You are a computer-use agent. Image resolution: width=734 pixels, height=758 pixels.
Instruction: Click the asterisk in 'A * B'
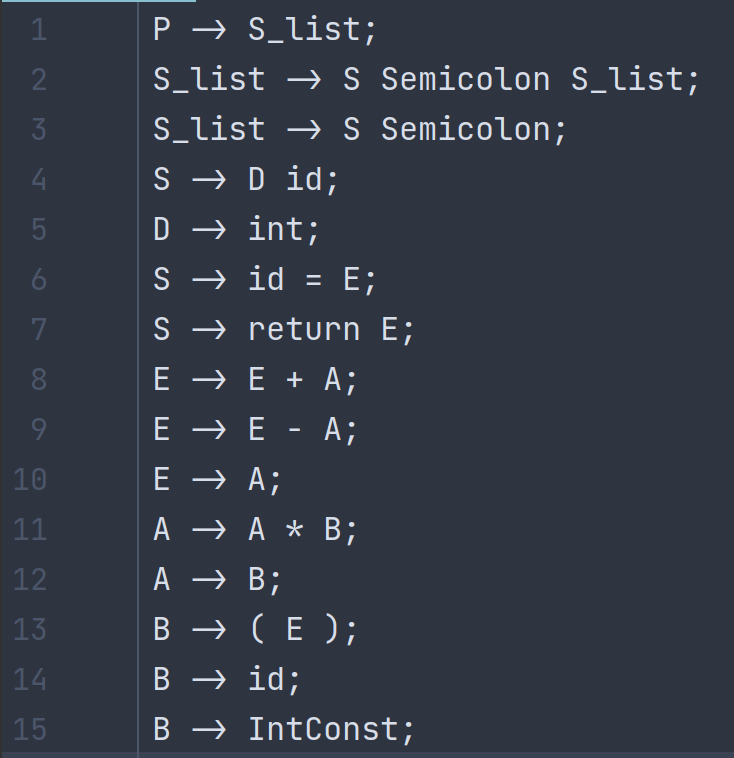pyautogui.click(x=295, y=529)
